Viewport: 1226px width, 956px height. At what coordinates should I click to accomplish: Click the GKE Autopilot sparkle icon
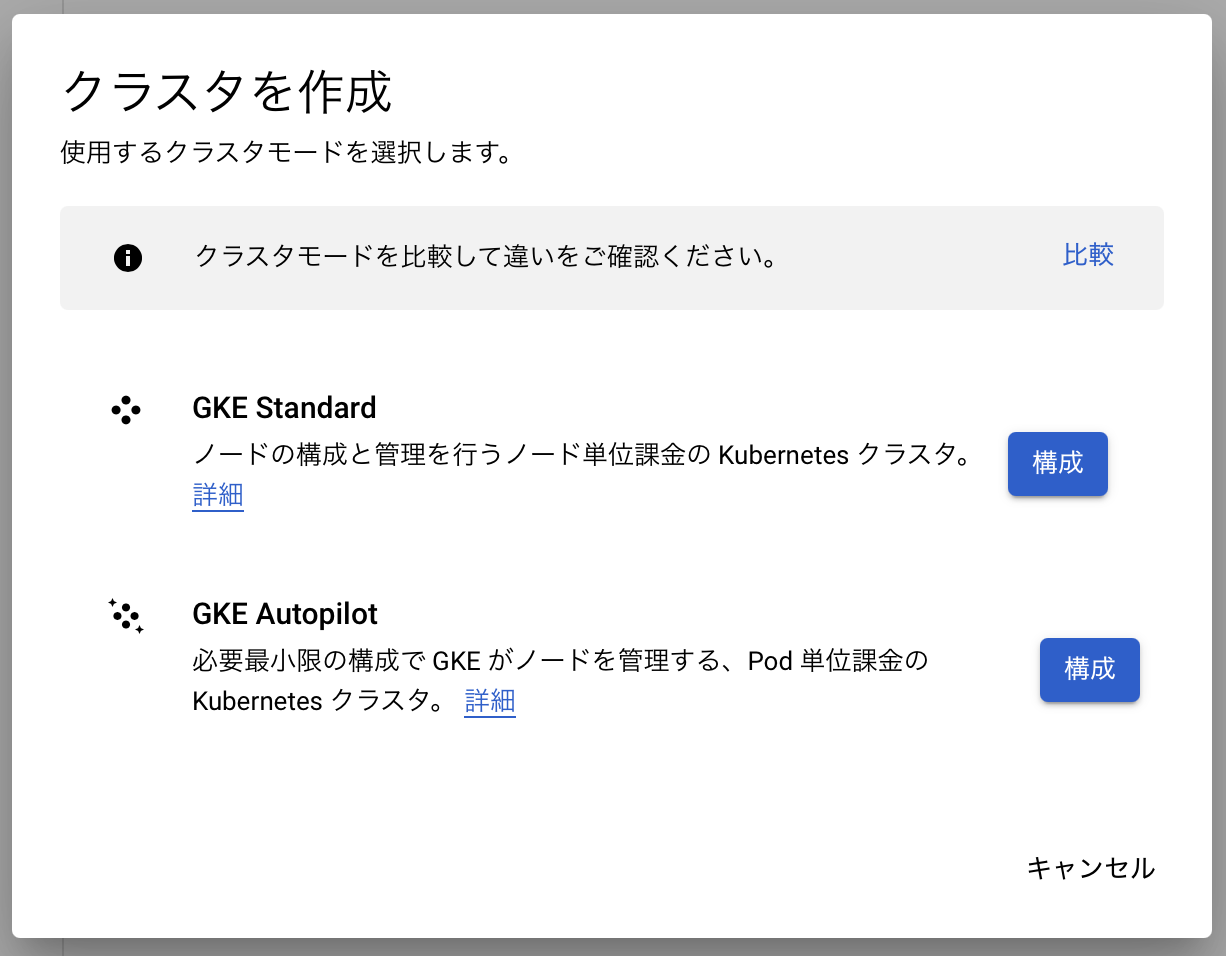126,615
